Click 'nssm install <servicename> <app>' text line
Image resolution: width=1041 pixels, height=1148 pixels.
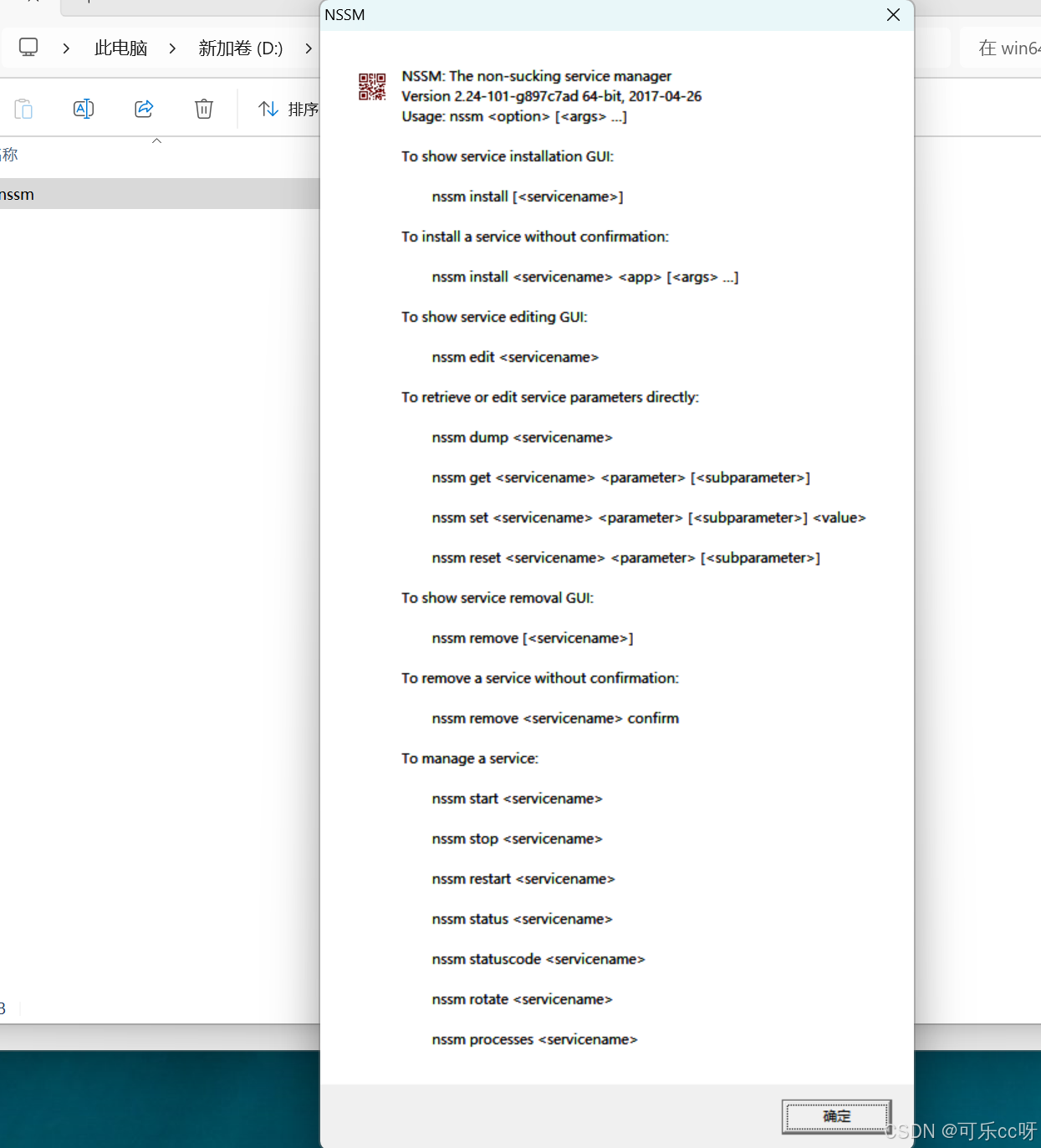pyautogui.click(x=585, y=277)
